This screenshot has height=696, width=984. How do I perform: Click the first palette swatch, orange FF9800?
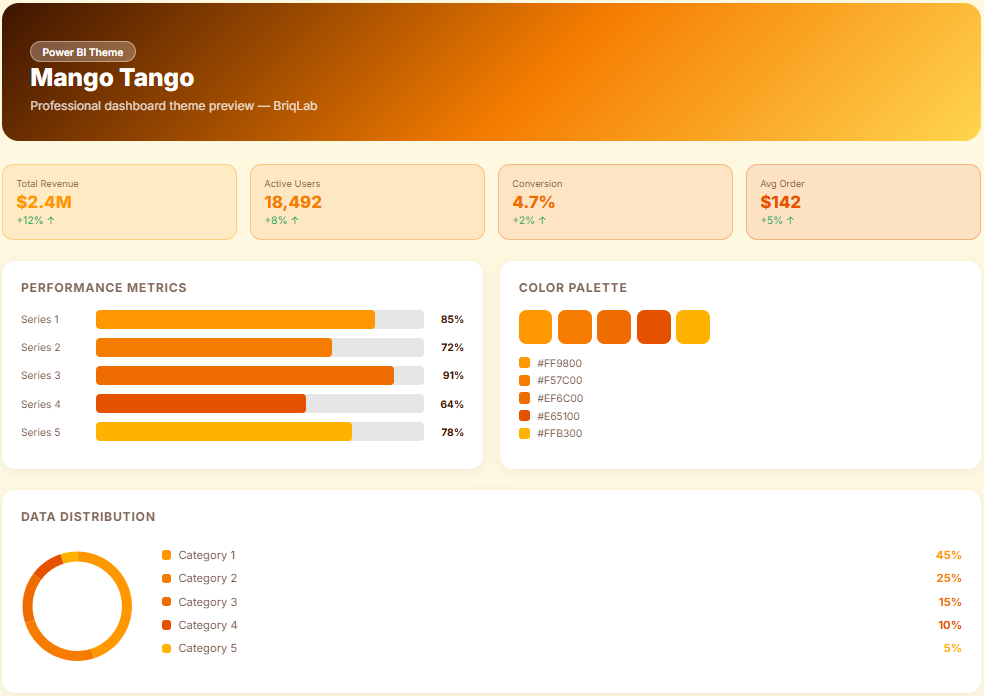pos(536,327)
